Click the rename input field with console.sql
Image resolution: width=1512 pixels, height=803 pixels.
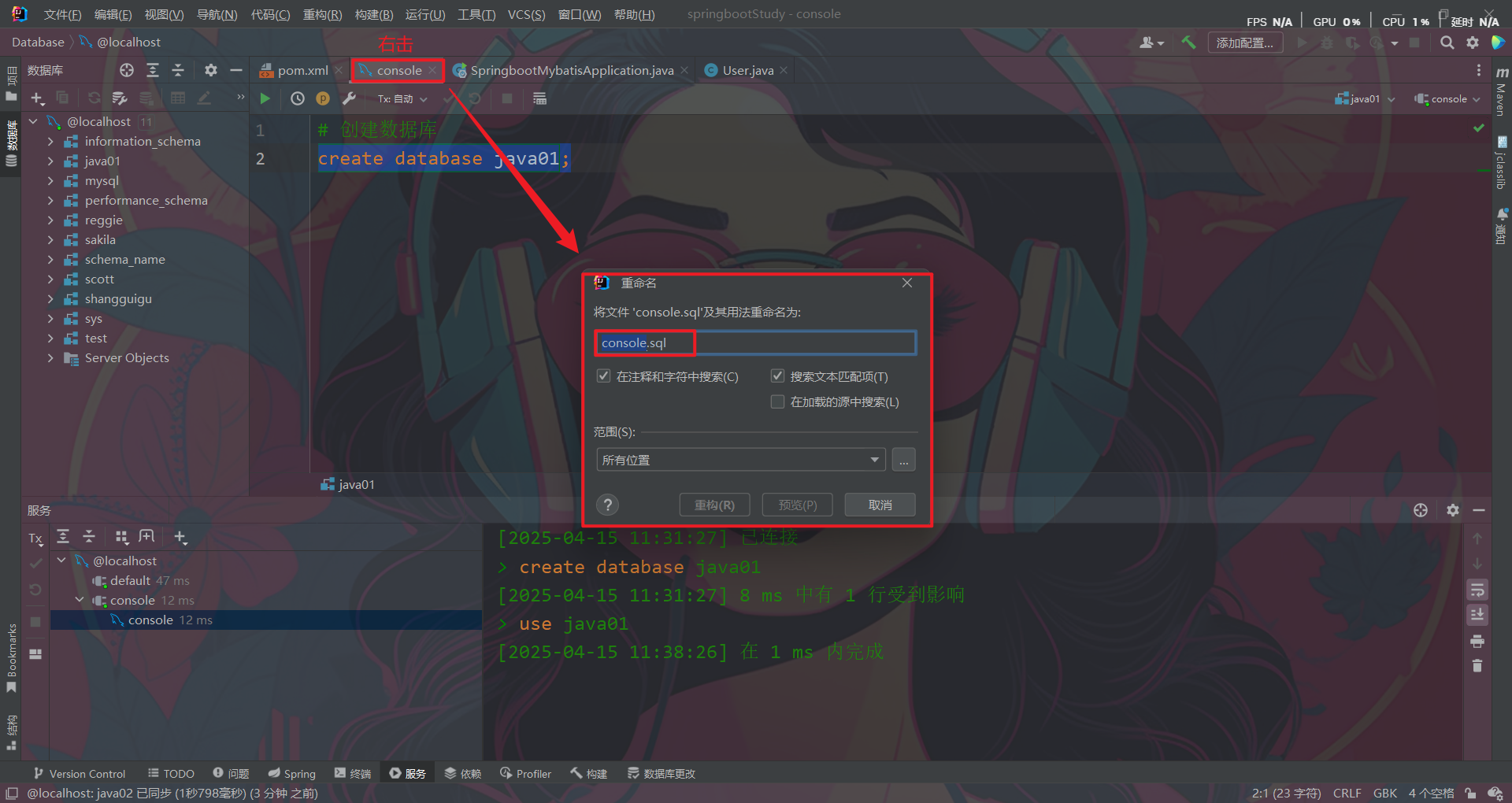coord(755,342)
